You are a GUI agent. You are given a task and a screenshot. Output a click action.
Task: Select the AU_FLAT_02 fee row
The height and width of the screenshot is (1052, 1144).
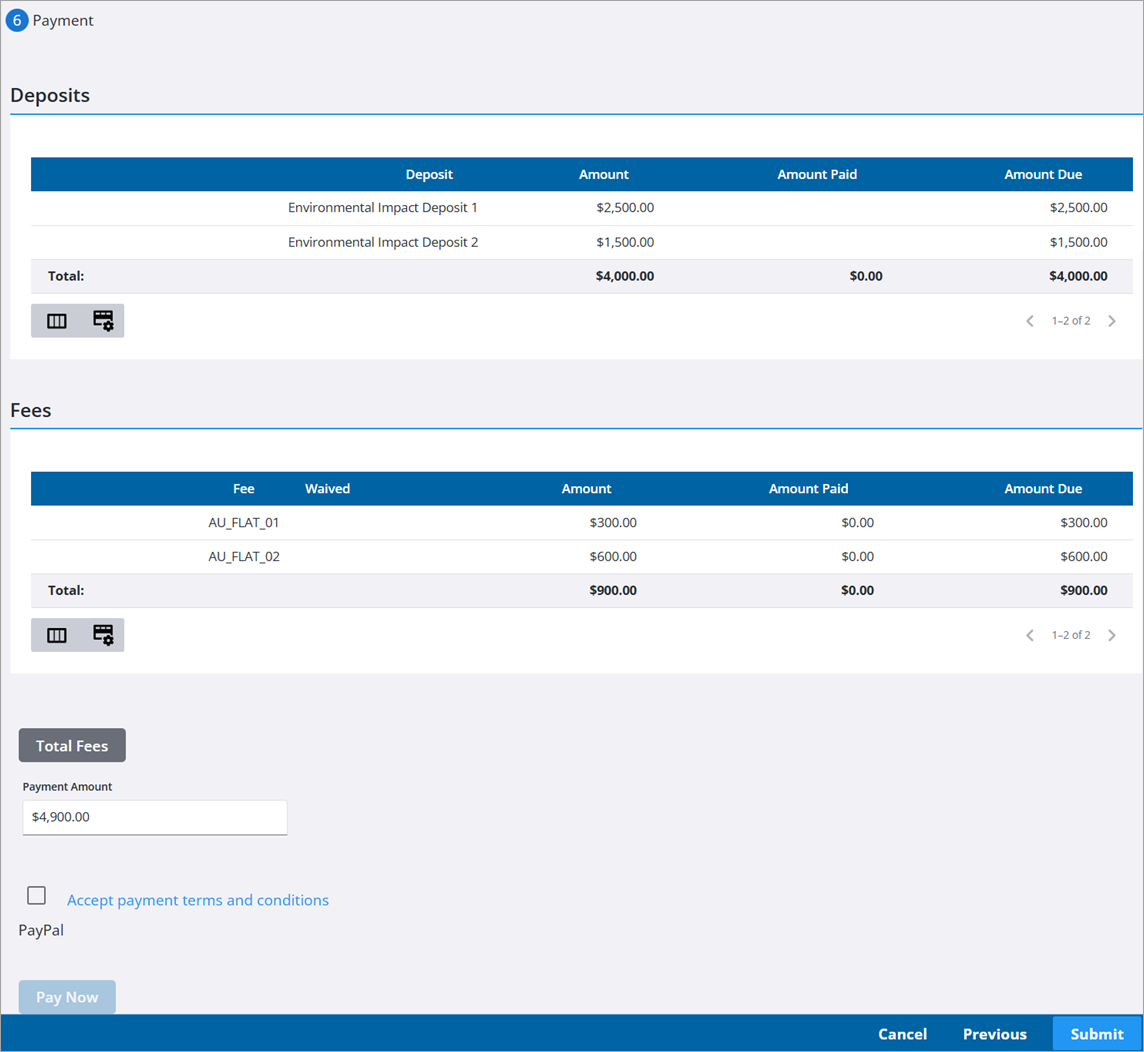tap(581, 557)
